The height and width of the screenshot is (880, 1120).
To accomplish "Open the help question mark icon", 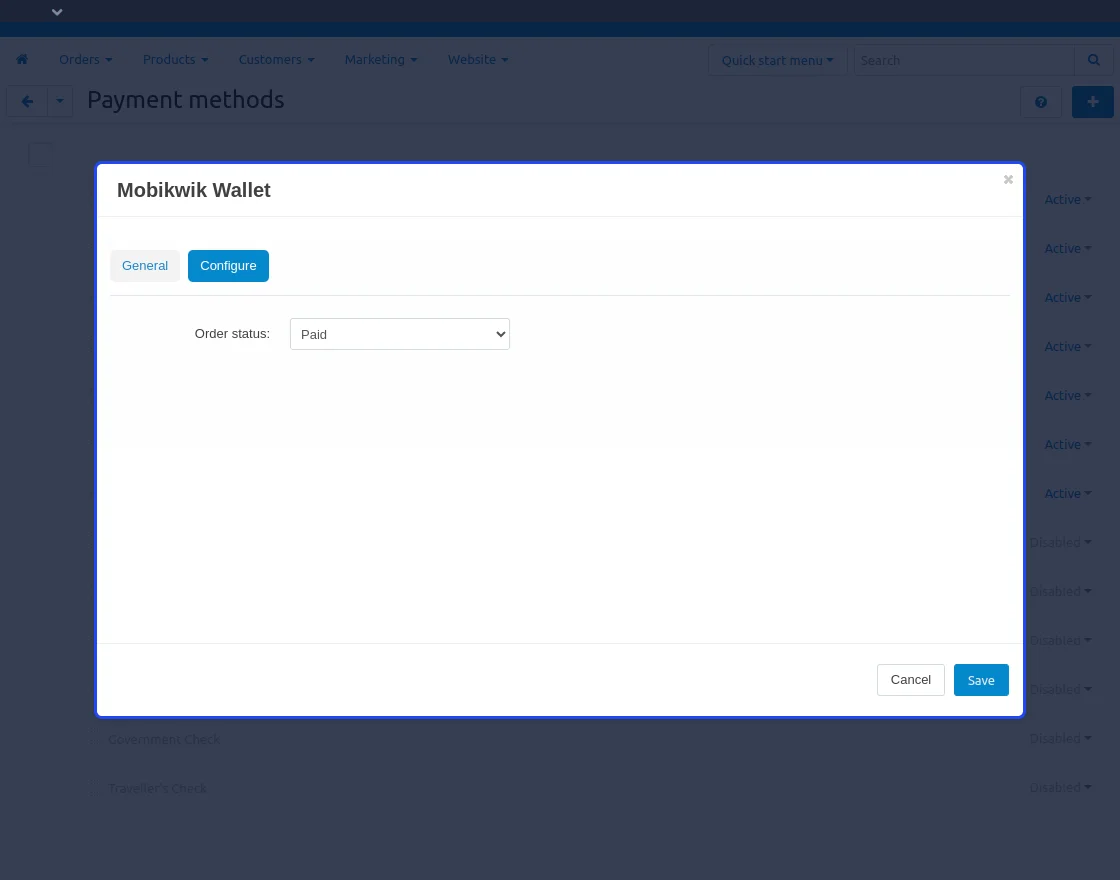I will pos(1041,102).
